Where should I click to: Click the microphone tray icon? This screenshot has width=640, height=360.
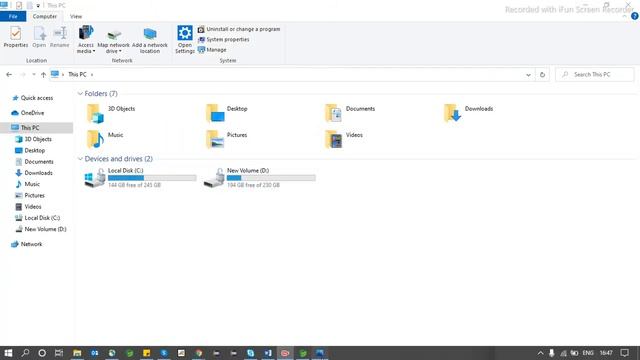click(x=551, y=353)
